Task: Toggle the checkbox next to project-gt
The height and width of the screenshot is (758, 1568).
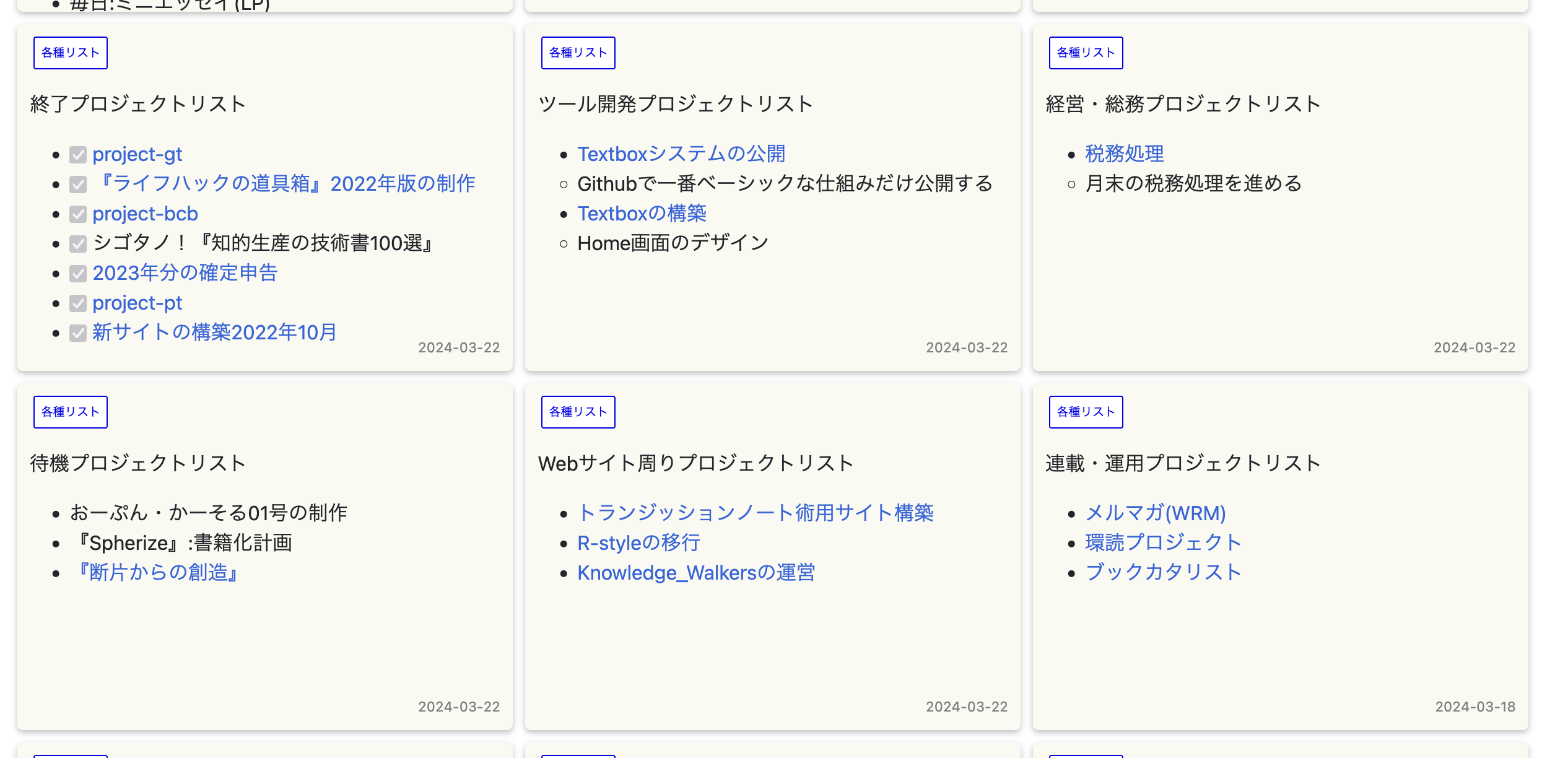Action: [x=78, y=155]
